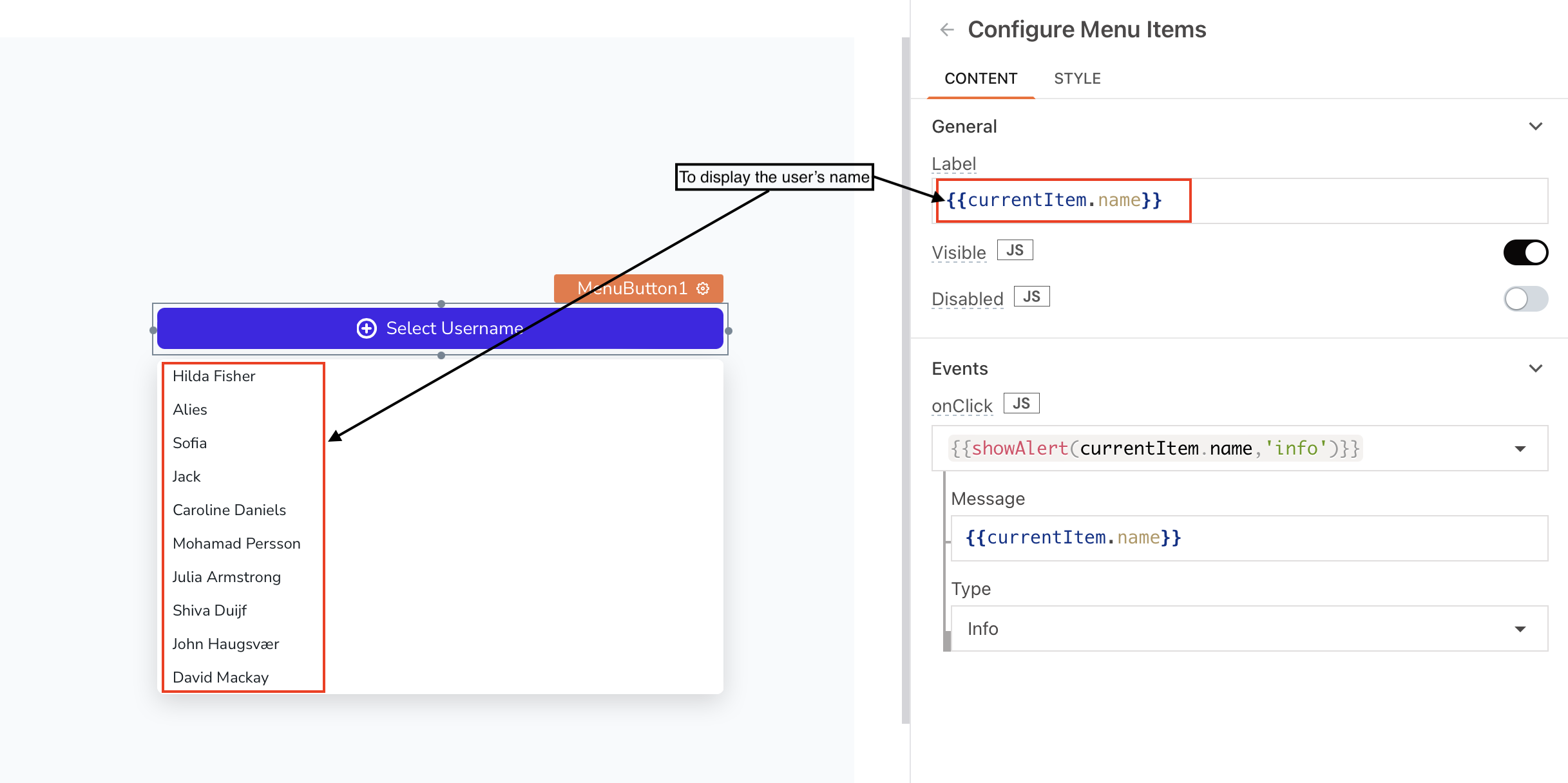This screenshot has width=1568, height=783.
Task: Switch to the STYLE tab
Action: tap(1077, 78)
